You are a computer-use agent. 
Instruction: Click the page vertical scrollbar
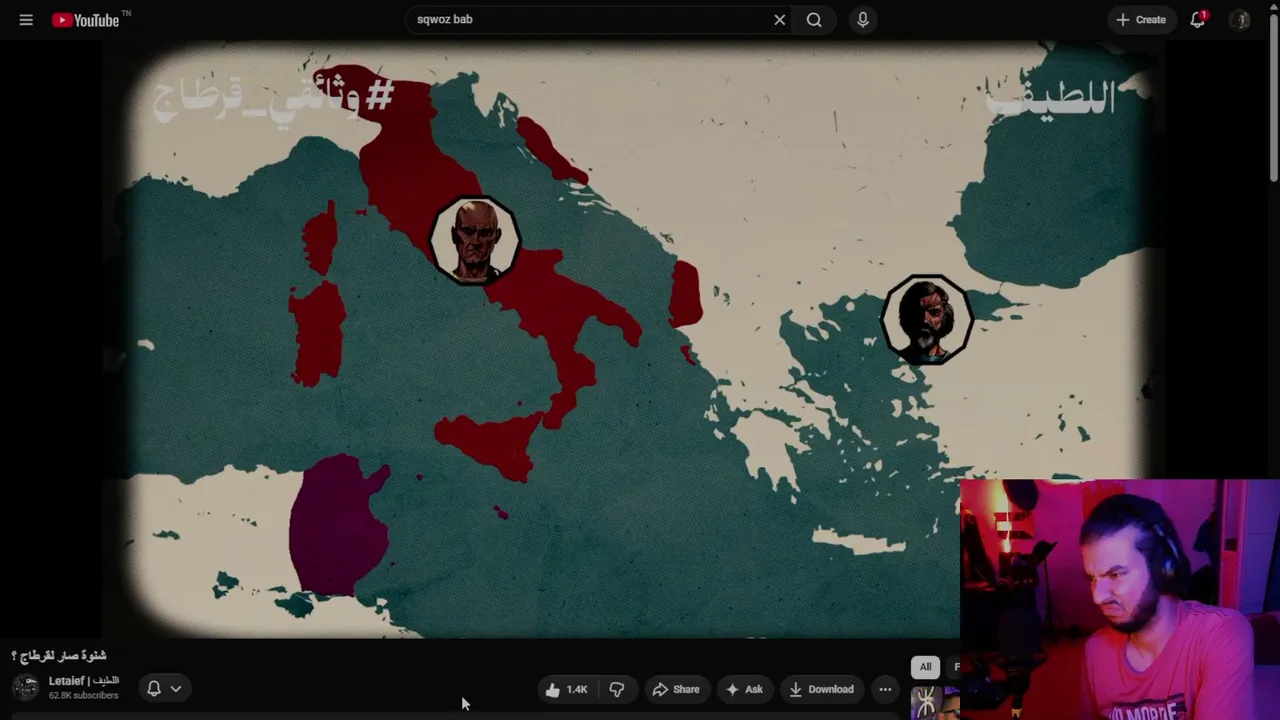1273,100
